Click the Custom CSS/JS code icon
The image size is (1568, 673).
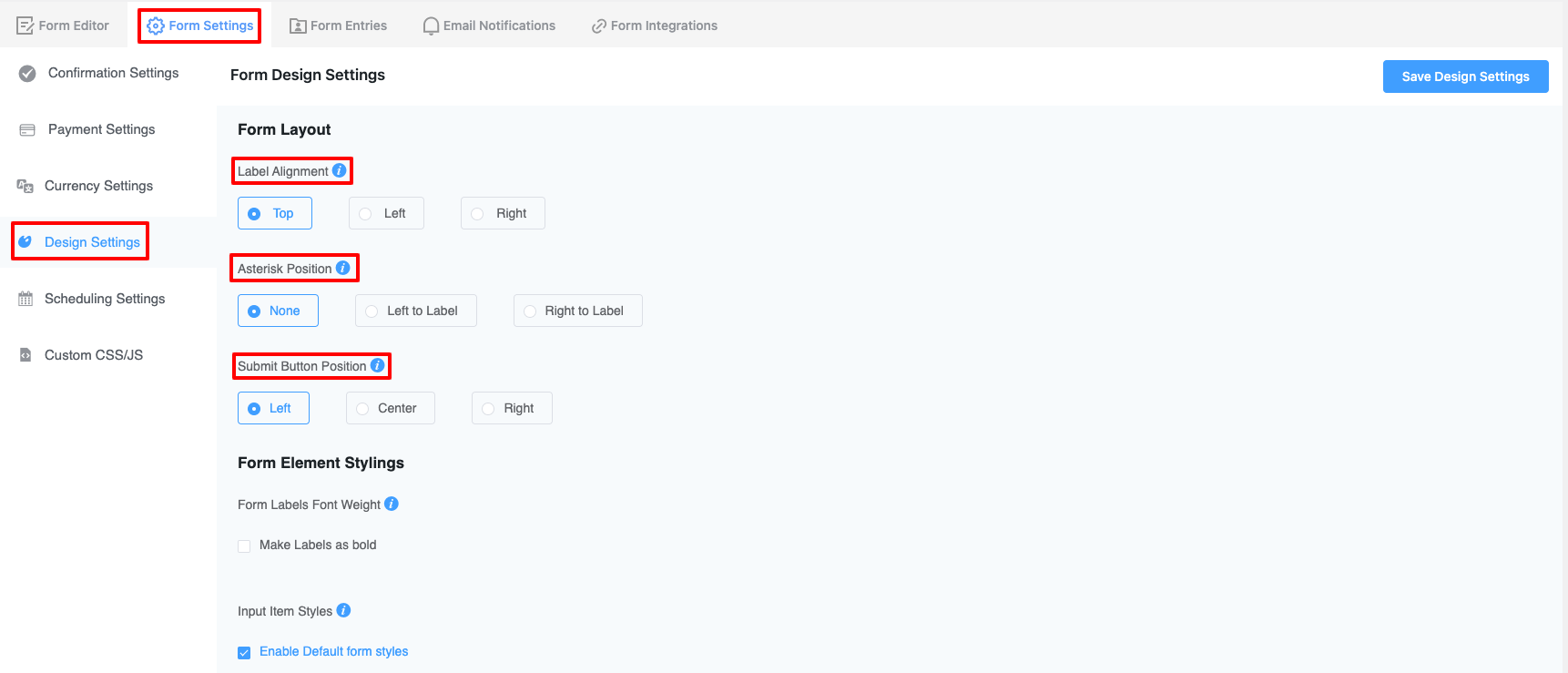pos(25,355)
